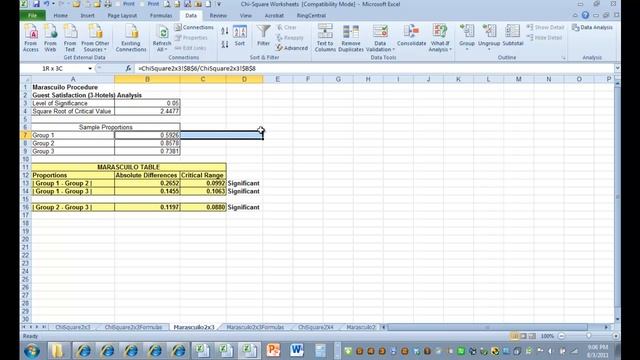Click Text to Columns icon
640x360 pixels.
(325, 38)
